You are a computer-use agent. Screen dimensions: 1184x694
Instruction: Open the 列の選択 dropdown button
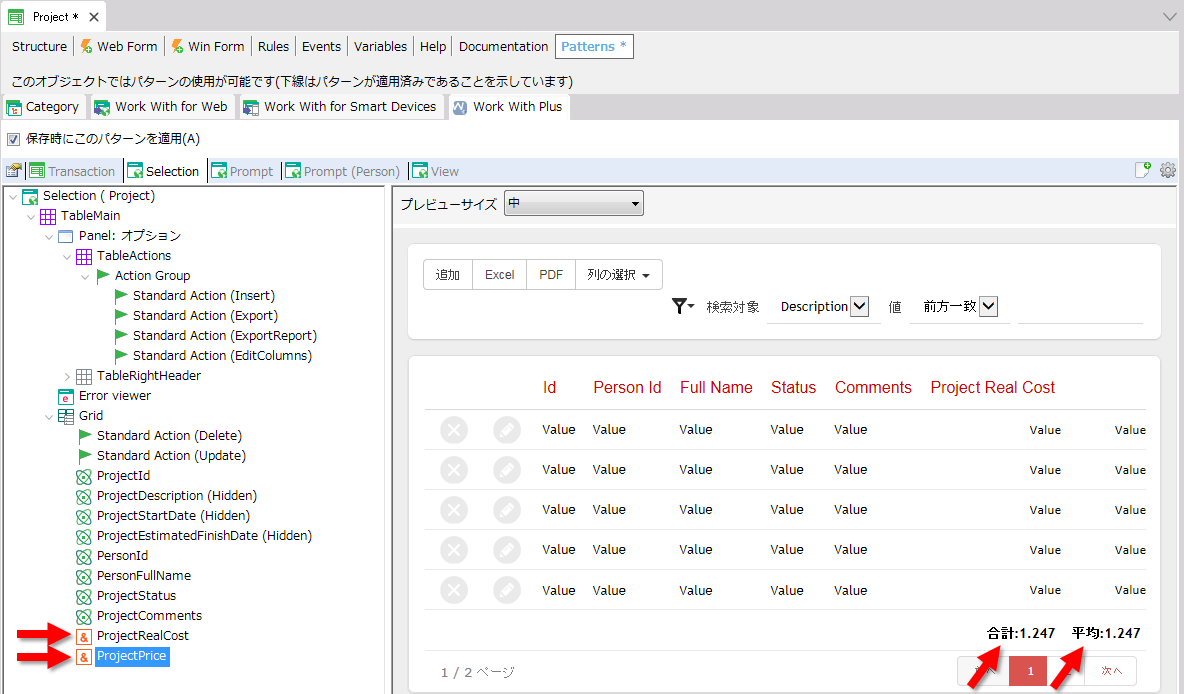pos(618,275)
